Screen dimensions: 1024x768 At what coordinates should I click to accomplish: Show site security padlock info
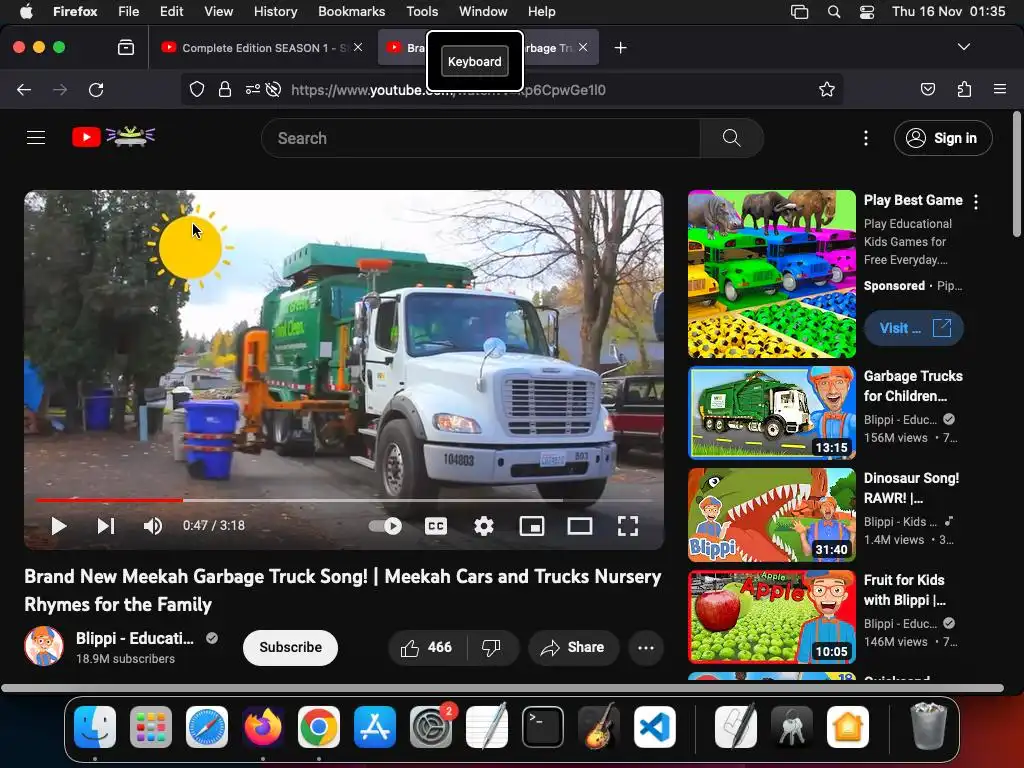tap(225, 89)
